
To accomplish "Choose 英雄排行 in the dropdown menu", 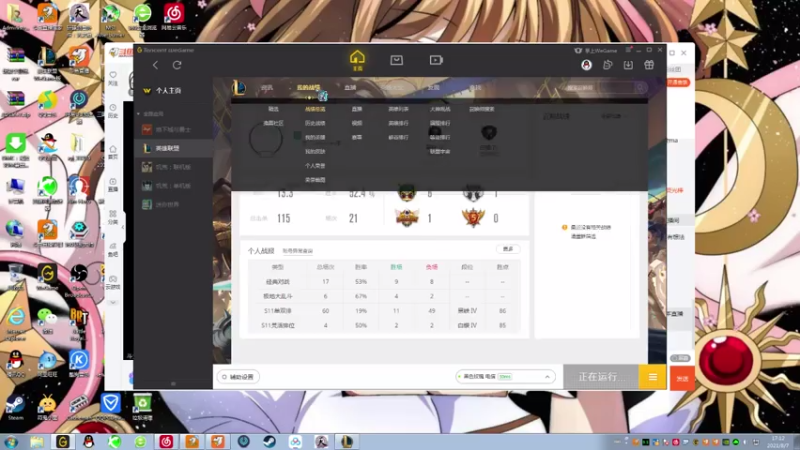I will 398,123.
